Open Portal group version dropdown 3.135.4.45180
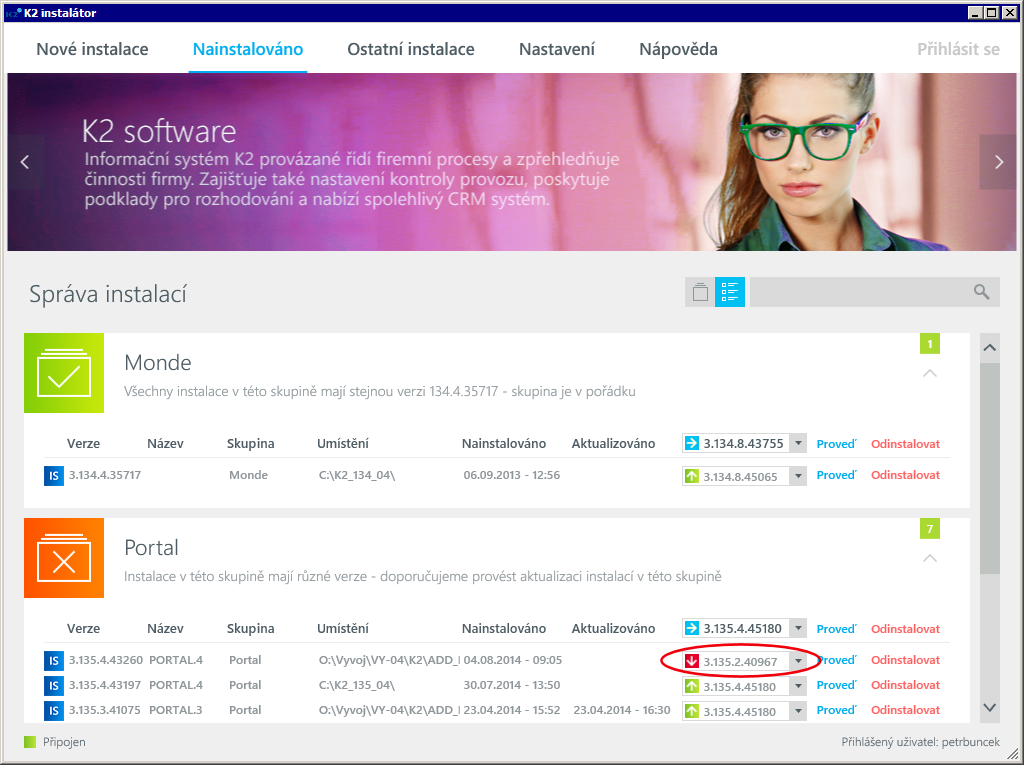This screenshot has width=1024, height=765. (x=798, y=628)
